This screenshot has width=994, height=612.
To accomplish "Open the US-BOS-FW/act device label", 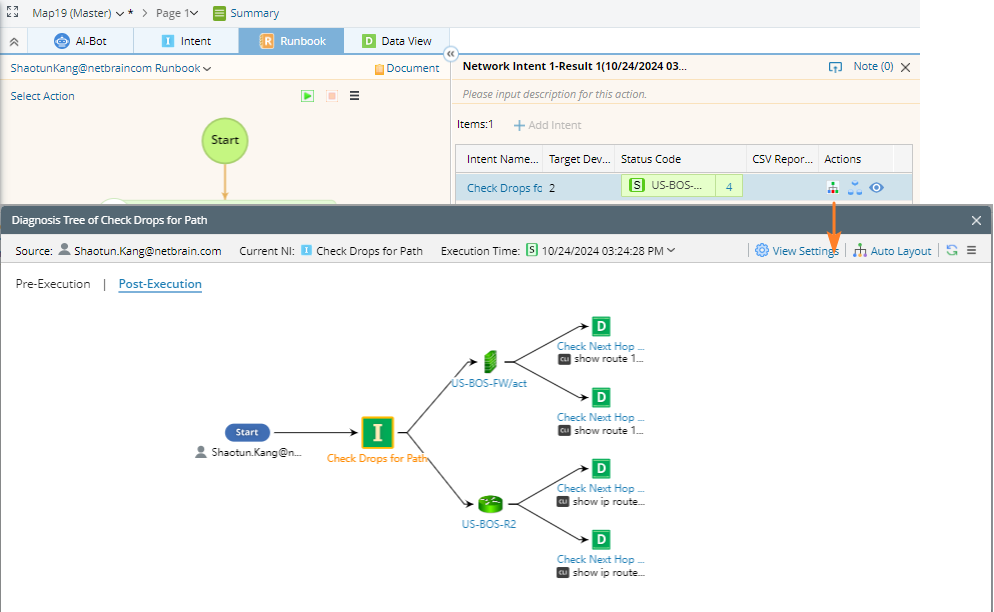I will point(489,383).
